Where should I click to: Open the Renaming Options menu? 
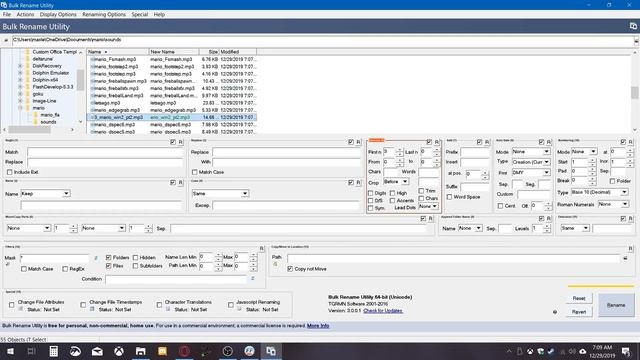coord(104,14)
